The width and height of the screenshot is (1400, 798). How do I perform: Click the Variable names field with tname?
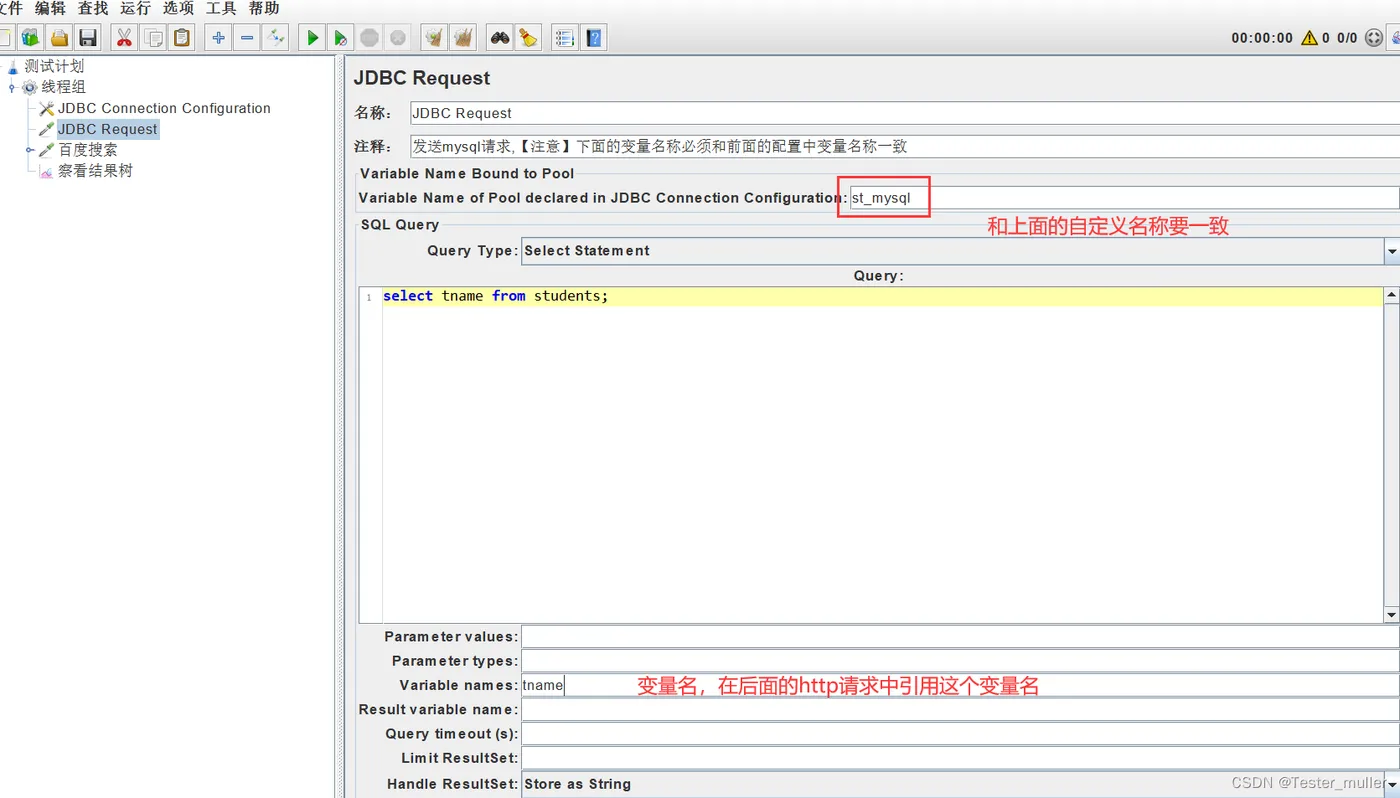[x=961, y=685]
